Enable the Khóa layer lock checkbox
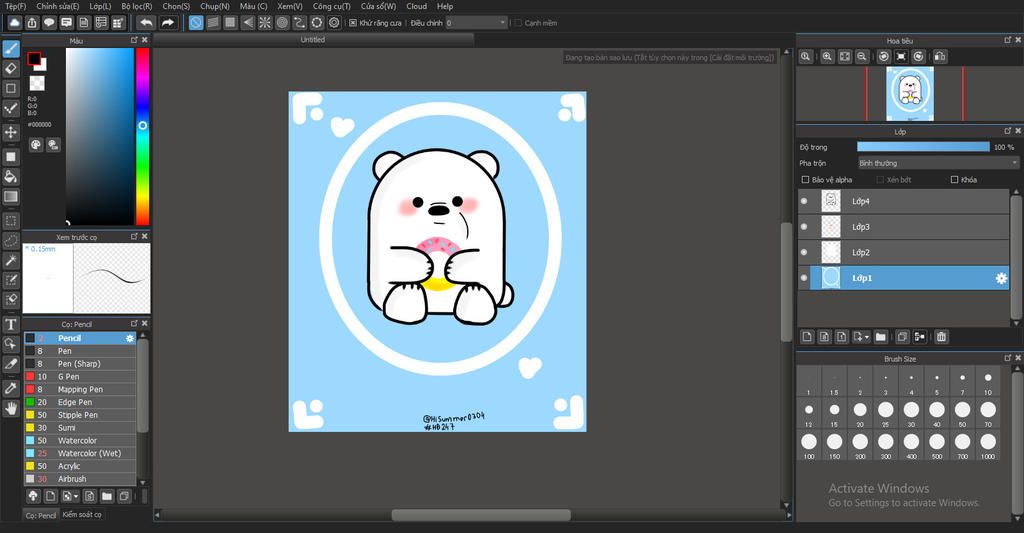 coord(954,180)
